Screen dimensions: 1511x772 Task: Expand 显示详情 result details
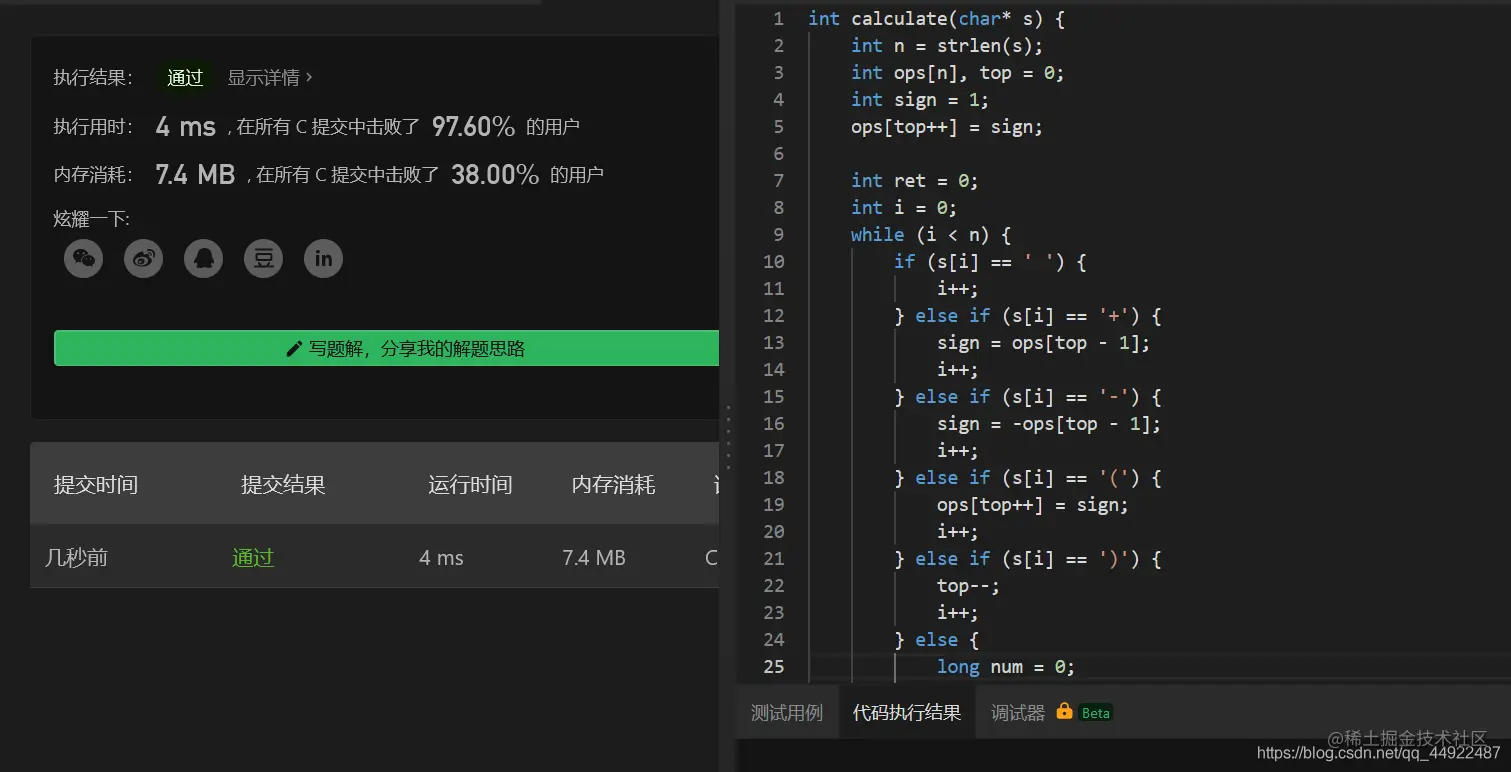point(270,77)
